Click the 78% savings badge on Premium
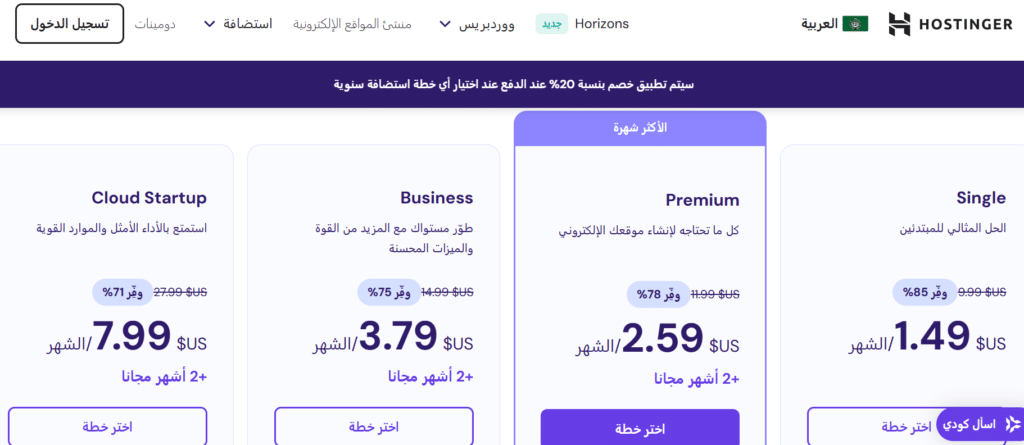Screen dimensions: 1024x445 click(658, 295)
